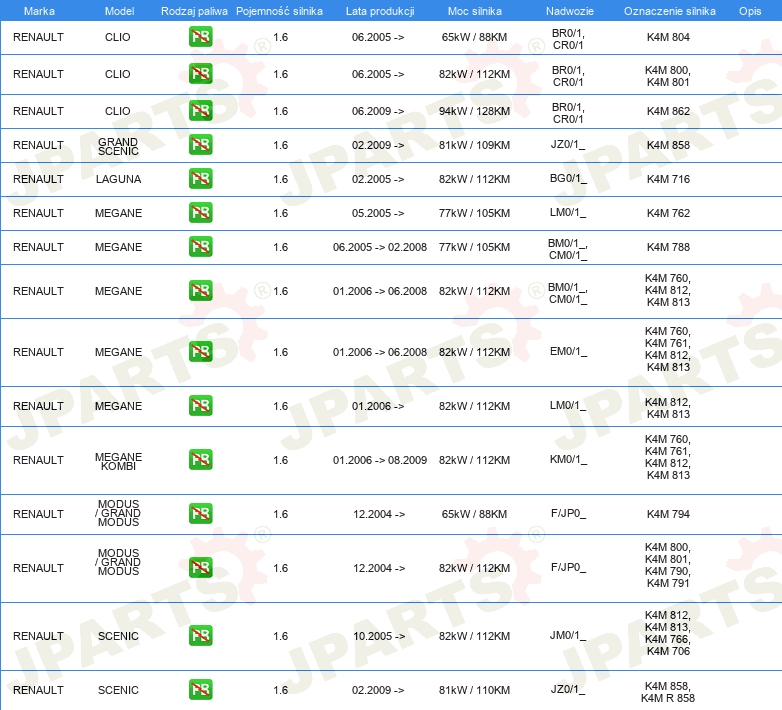Click the BG0/1_ body code cell
The image size is (782, 710).
pyautogui.click(x=568, y=178)
